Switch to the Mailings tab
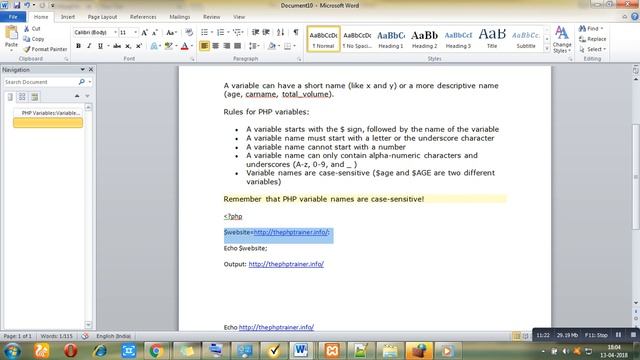 [180, 17]
